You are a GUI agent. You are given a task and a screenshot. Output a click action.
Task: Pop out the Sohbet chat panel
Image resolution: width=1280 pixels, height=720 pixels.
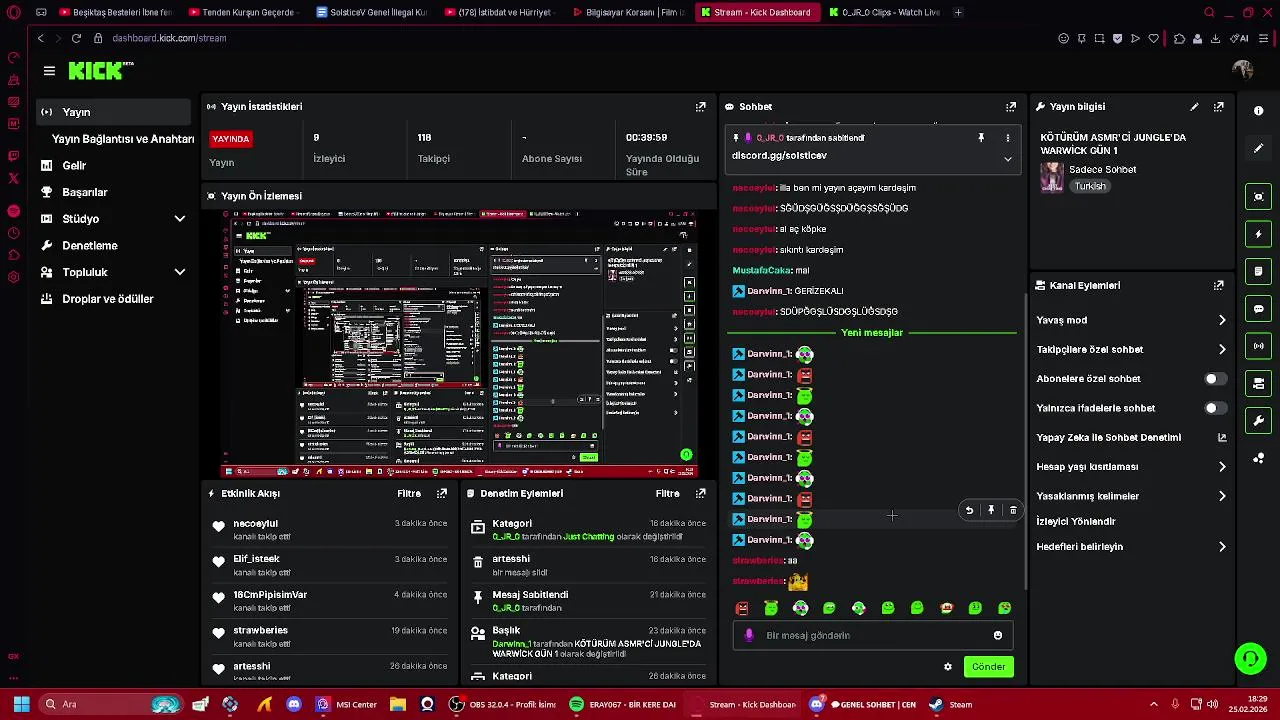coord(1011,106)
